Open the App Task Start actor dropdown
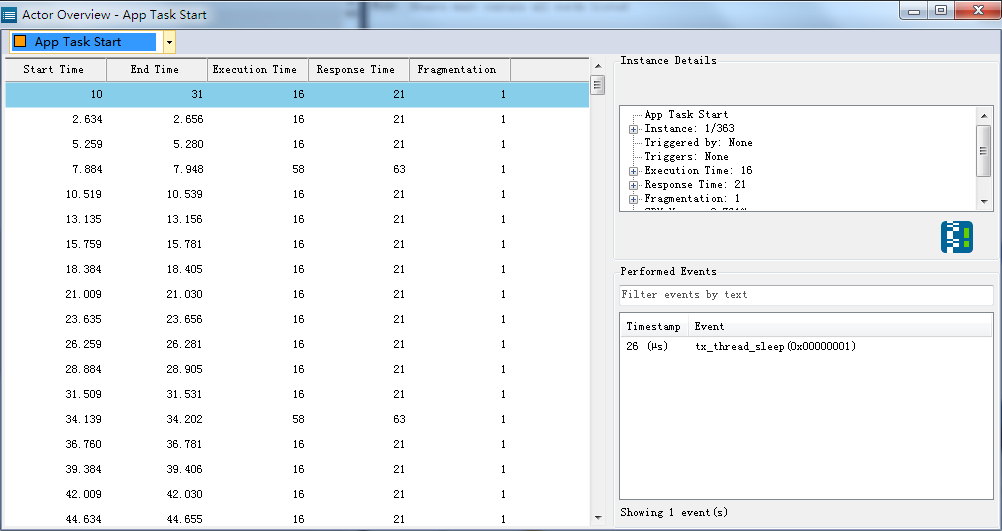This screenshot has height=531, width=1002. point(169,43)
